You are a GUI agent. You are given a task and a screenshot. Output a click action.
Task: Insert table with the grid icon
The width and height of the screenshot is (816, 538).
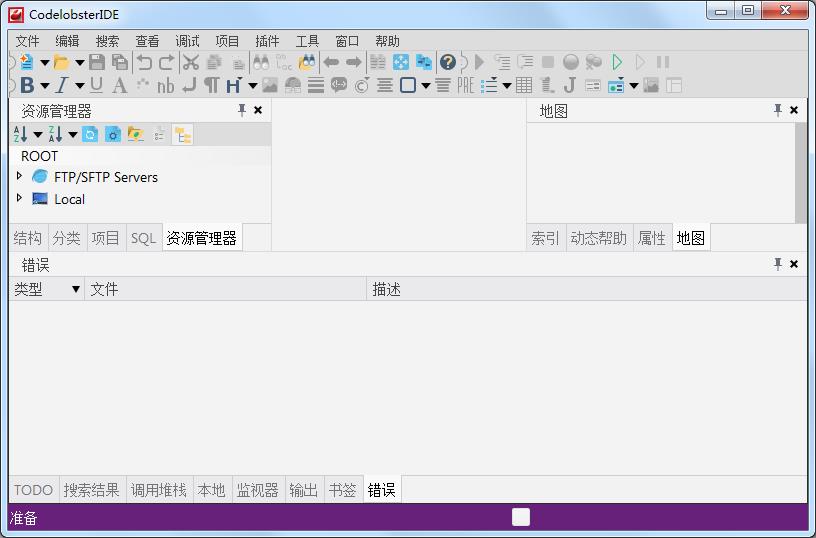click(524, 85)
